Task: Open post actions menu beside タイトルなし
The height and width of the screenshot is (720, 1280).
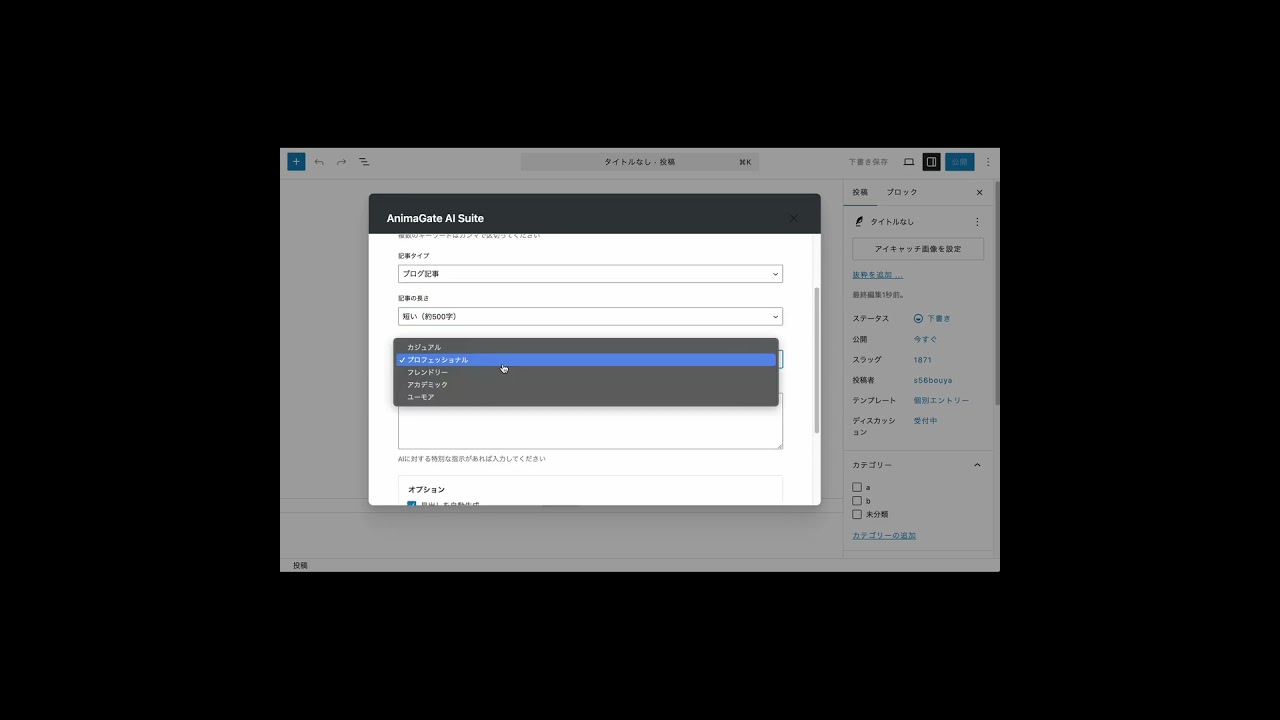Action: (x=977, y=222)
